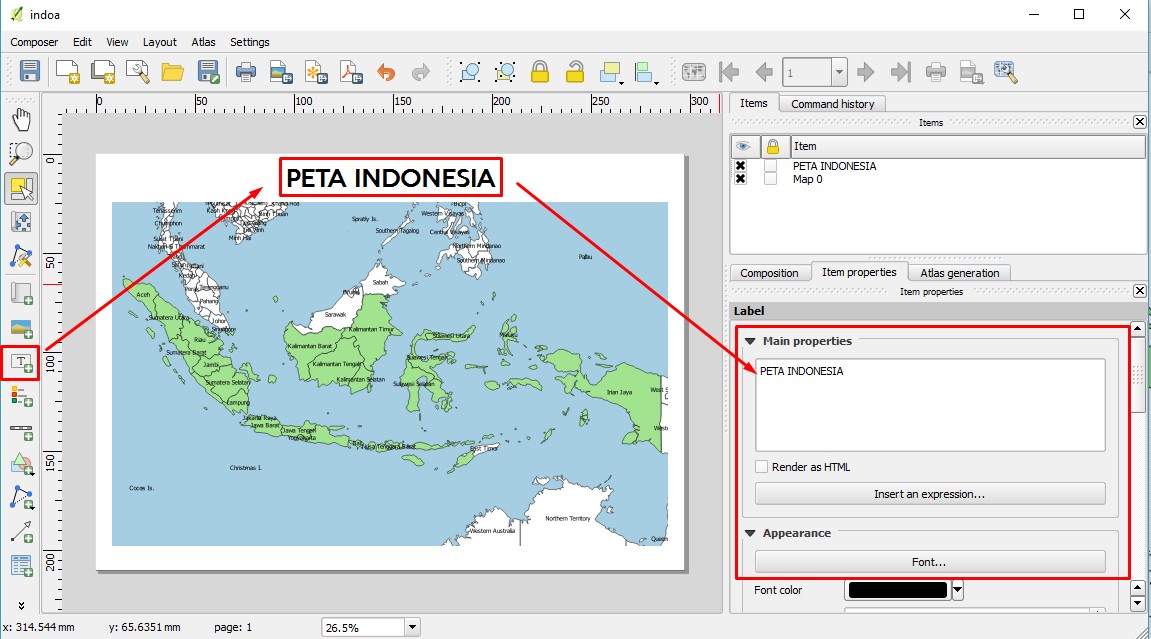The image size is (1151, 639).
Task: Select the Add new label tool
Action: (x=22, y=362)
